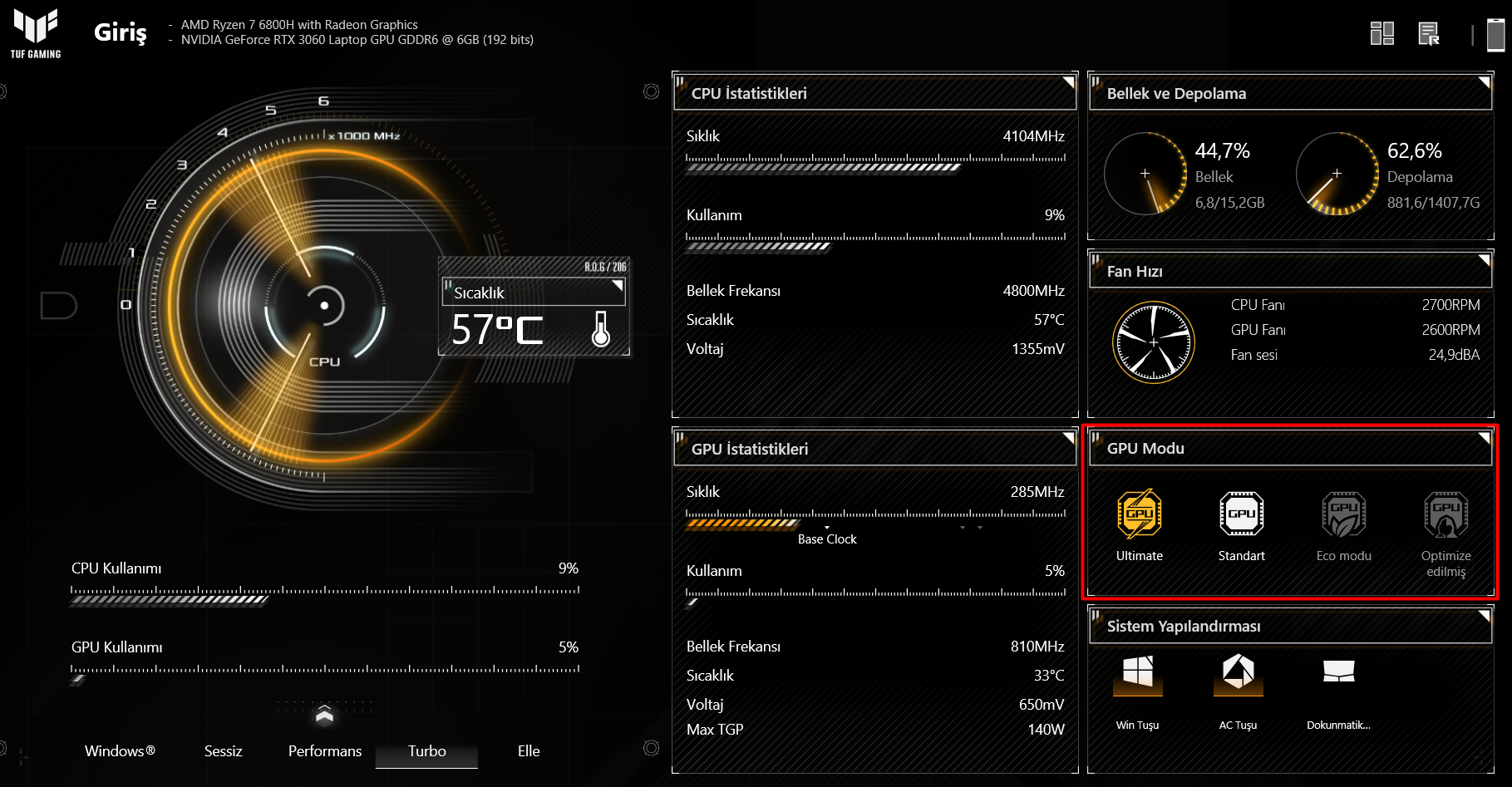Click the 140W Max TGP value
The width and height of the screenshot is (1512, 787).
[x=1047, y=730]
